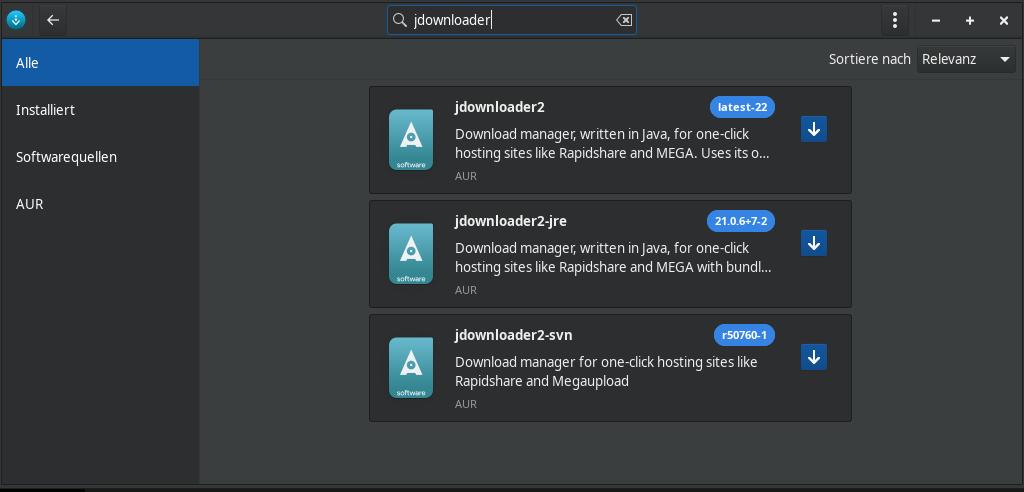The height and width of the screenshot is (492, 1024).
Task: Click the download arrow for jdownloader2-jre
Action: click(813, 243)
